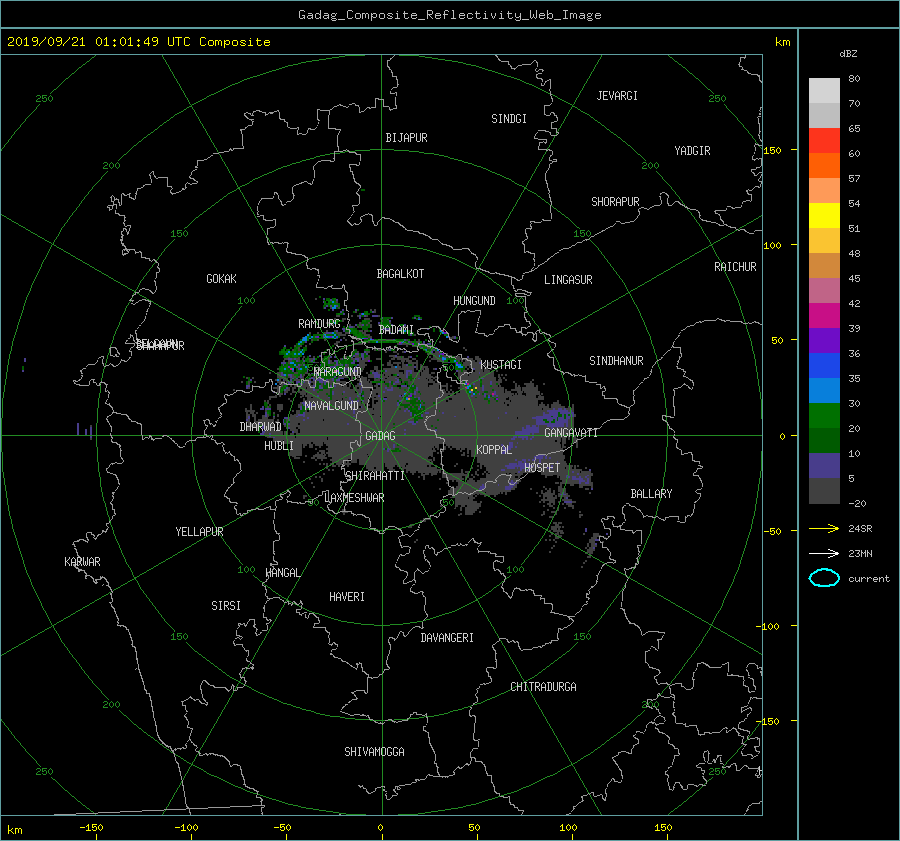Select the yellow 51-54 dBZ color swatch
Image resolution: width=900 pixels, height=841 pixels.
(x=824, y=216)
